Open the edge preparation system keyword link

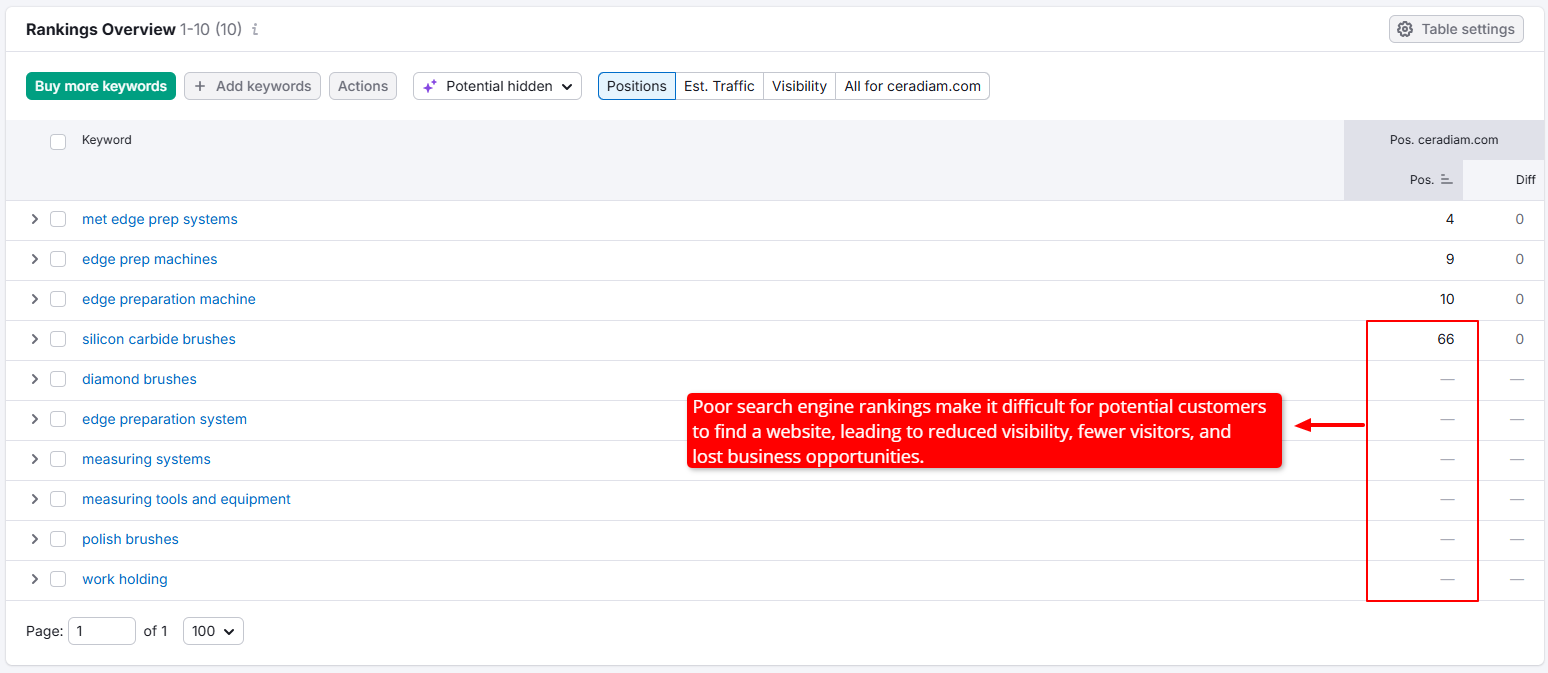click(164, 419)
